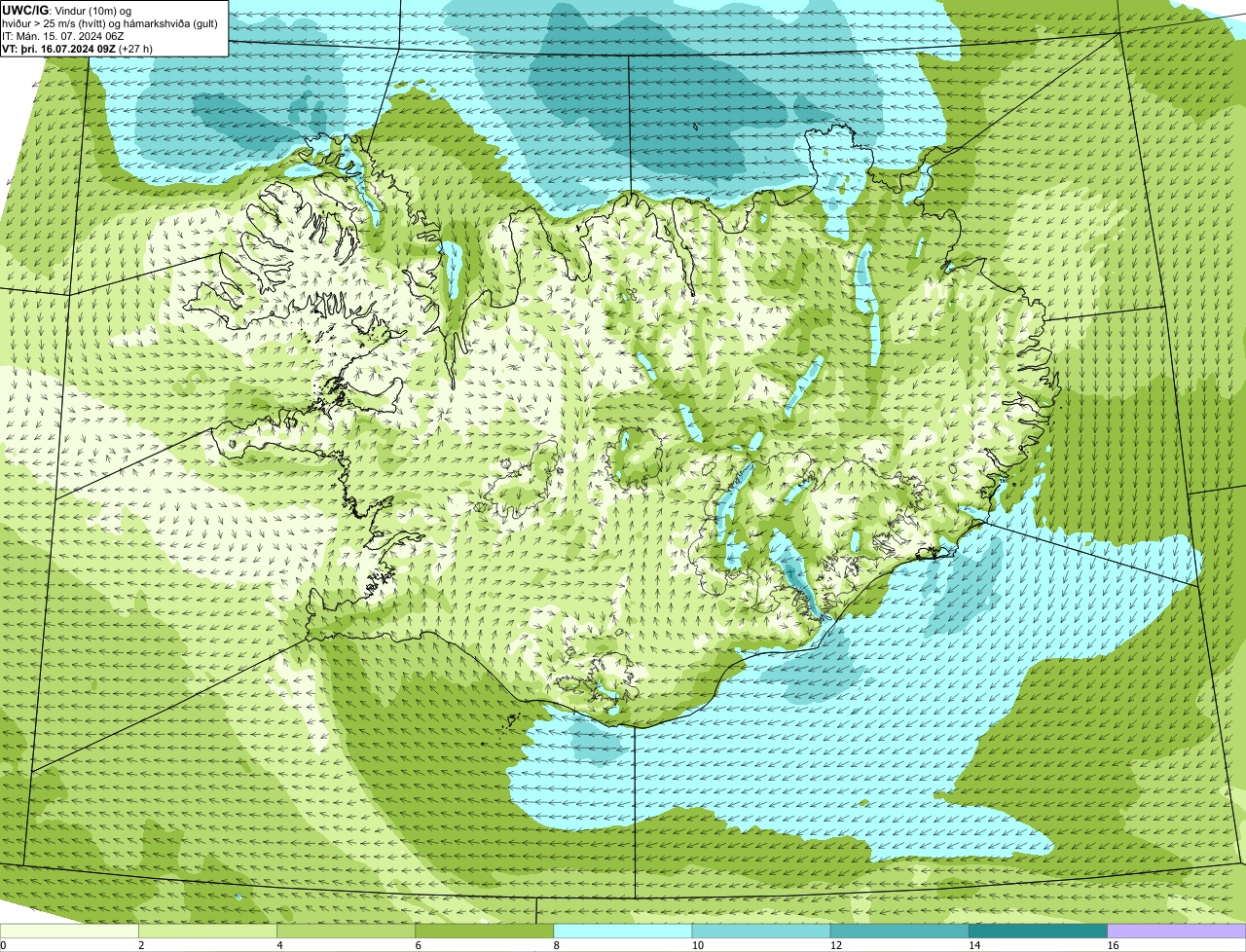
Task: Click the pale yellow 0–2 m/s legend swatch
Action: pos(70,932)
